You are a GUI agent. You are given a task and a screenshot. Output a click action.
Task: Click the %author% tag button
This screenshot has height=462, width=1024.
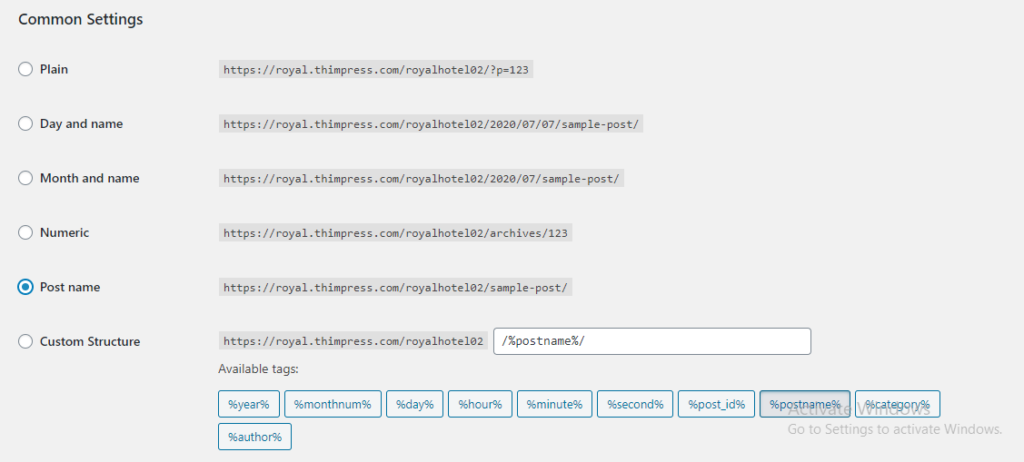(254, 437)
